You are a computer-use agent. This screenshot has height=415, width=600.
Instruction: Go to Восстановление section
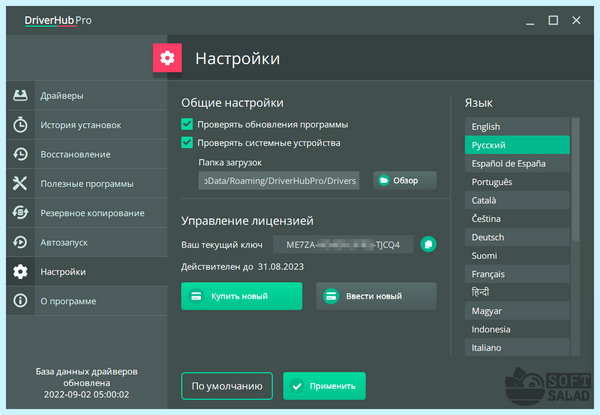tap(87, 154)
